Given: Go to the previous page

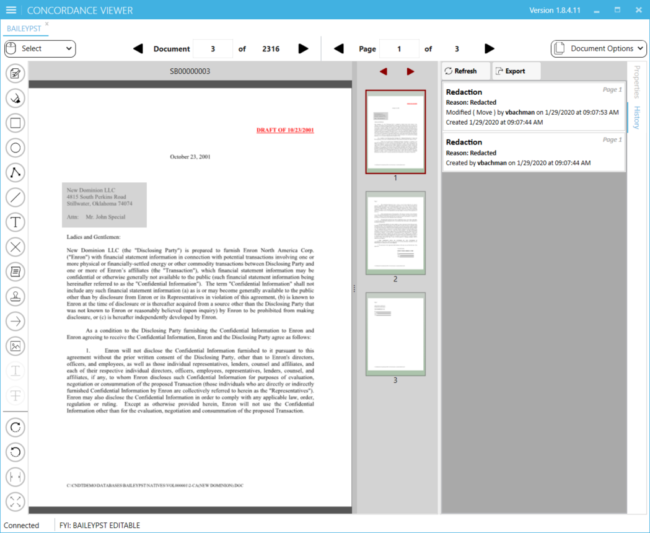Looking at the screenshot, I should pos(339,49).
